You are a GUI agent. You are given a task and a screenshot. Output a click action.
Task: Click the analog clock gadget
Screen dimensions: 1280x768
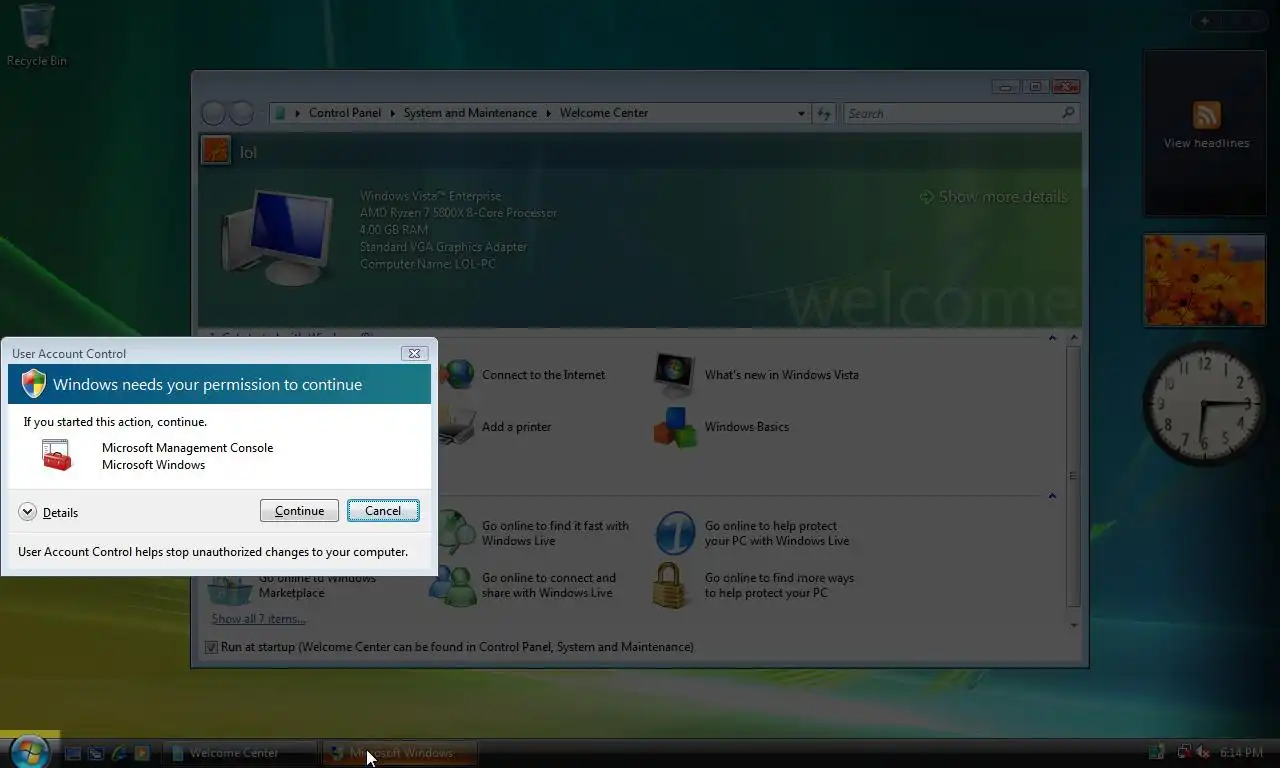[1204, 404]
